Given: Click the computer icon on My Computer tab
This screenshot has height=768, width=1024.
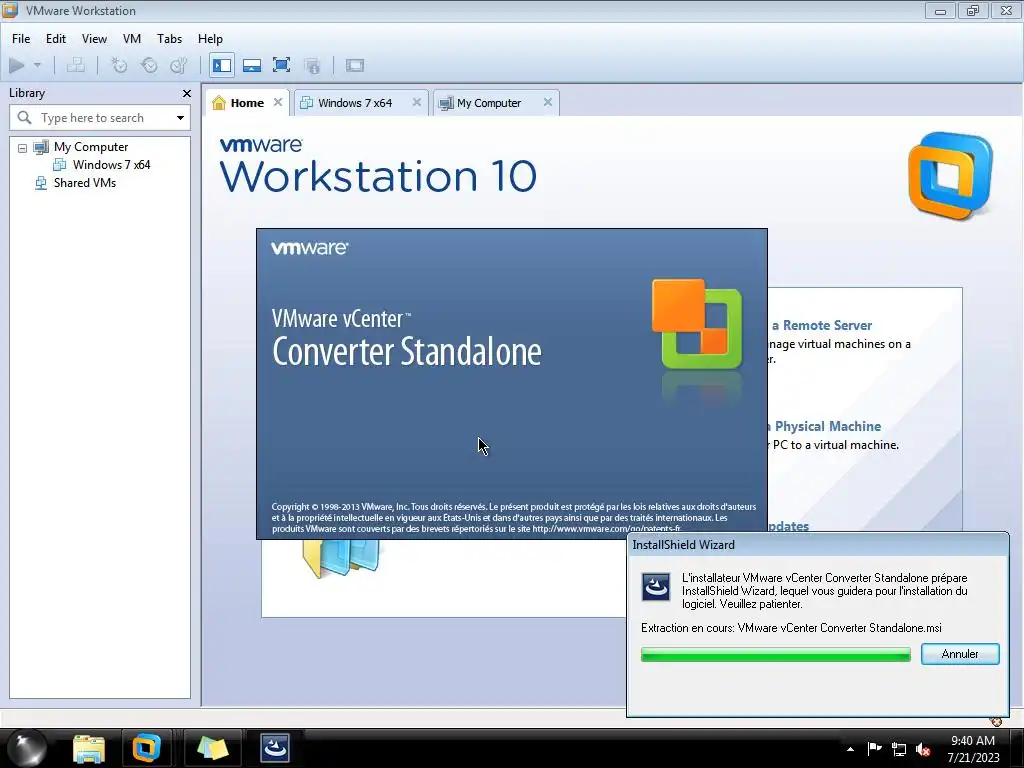Looking at the screenshot, I should point(446,103).
